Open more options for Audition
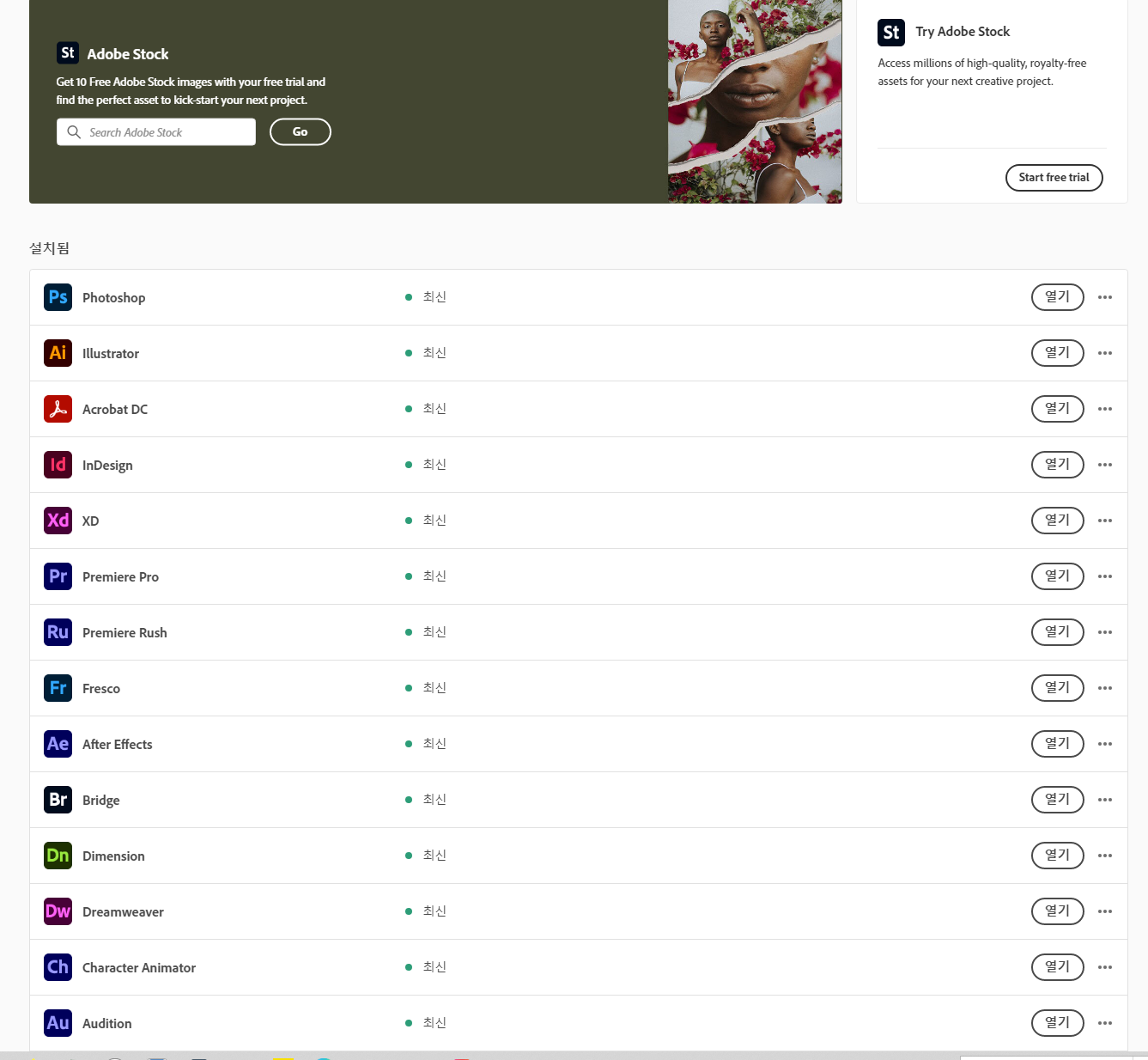Image resolution: width=1148 pixels, height=1060 pixels. pos(1105,1023)
